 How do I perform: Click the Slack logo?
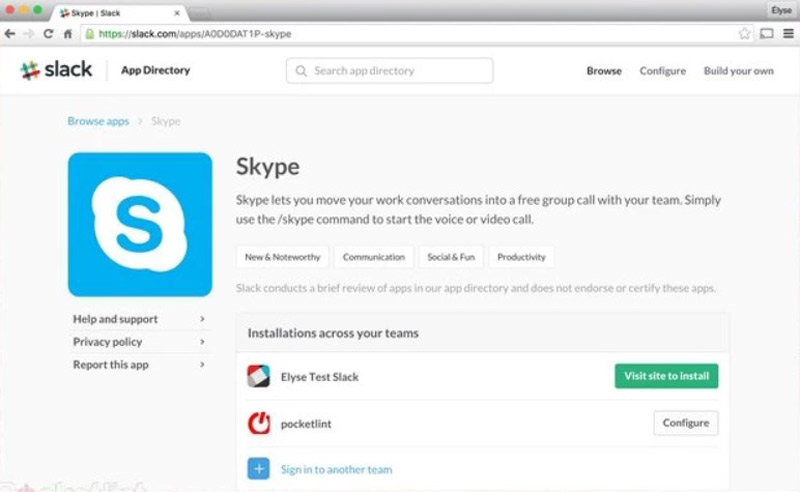(x=56, y=70)
